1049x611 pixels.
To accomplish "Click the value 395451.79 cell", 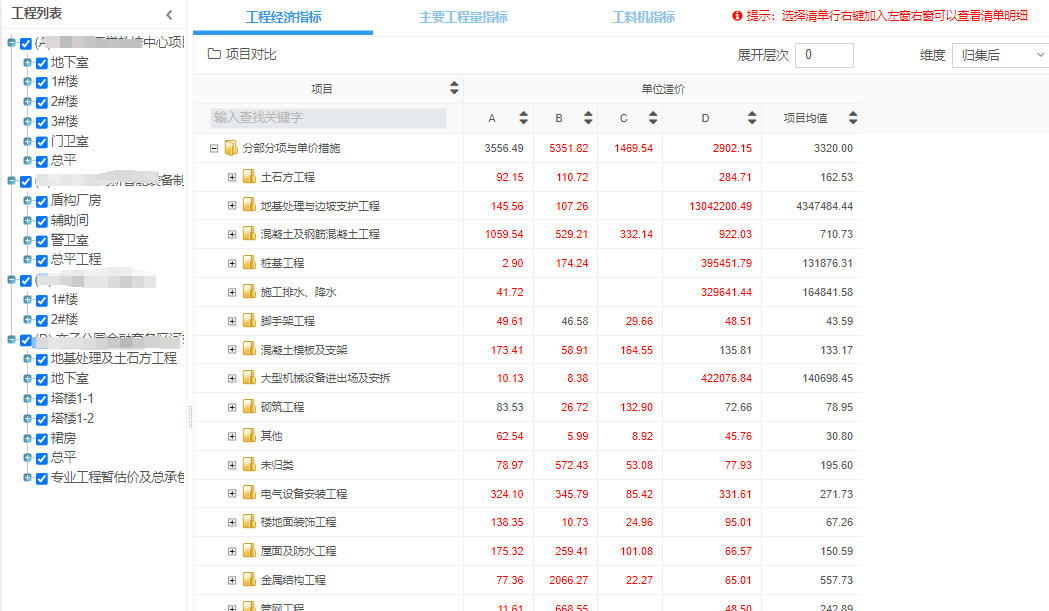I will click(726, 263).
